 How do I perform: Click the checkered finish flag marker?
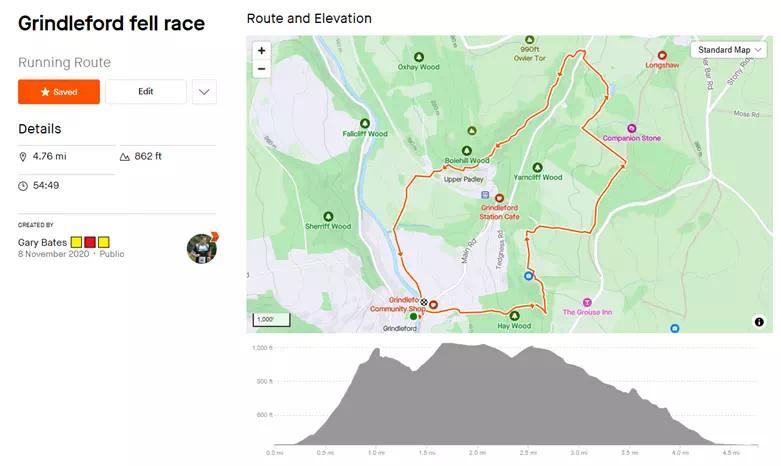423,302
